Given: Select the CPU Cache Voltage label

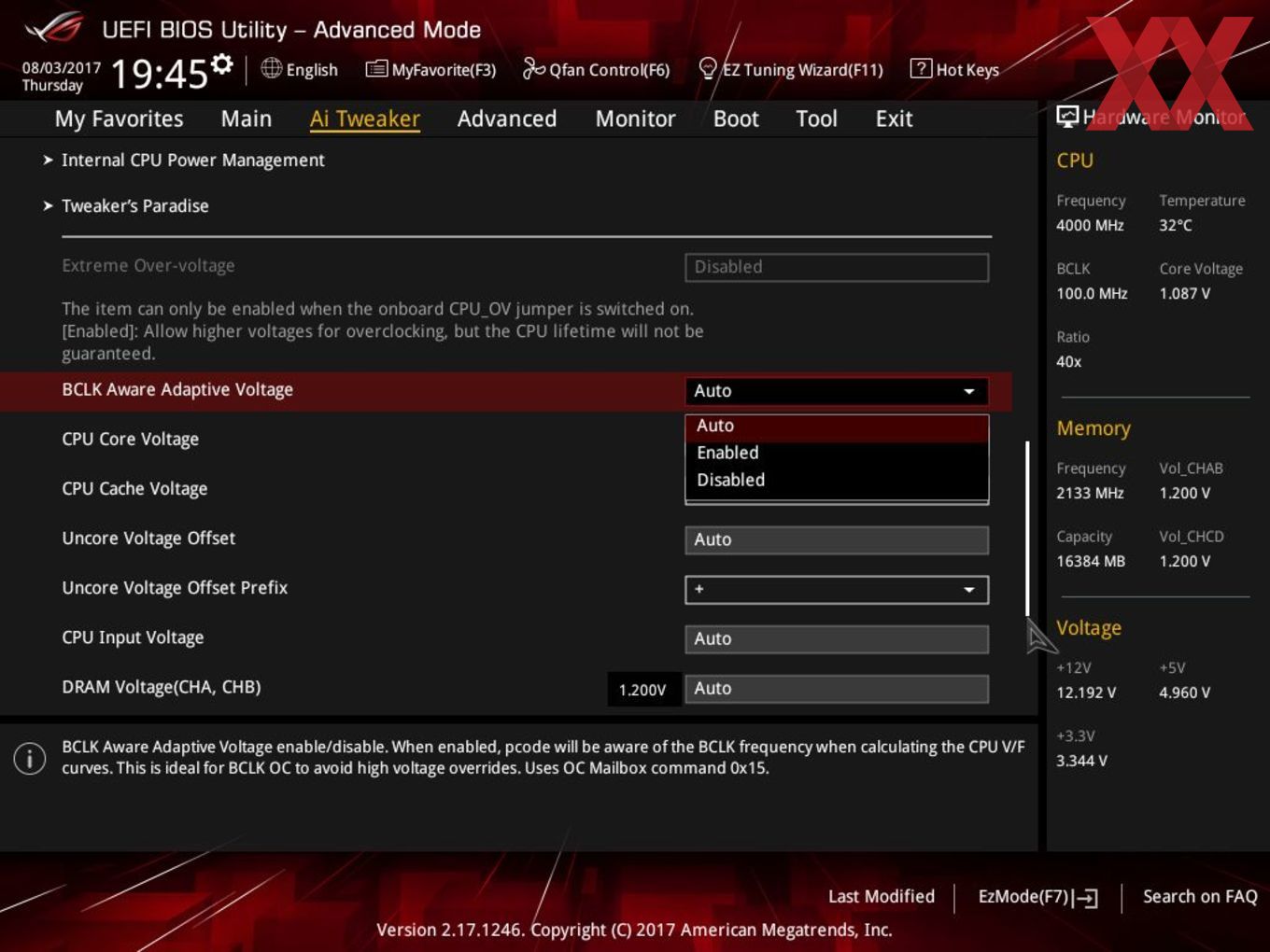Looking at the screenshot, I should (x=134, y=488).
